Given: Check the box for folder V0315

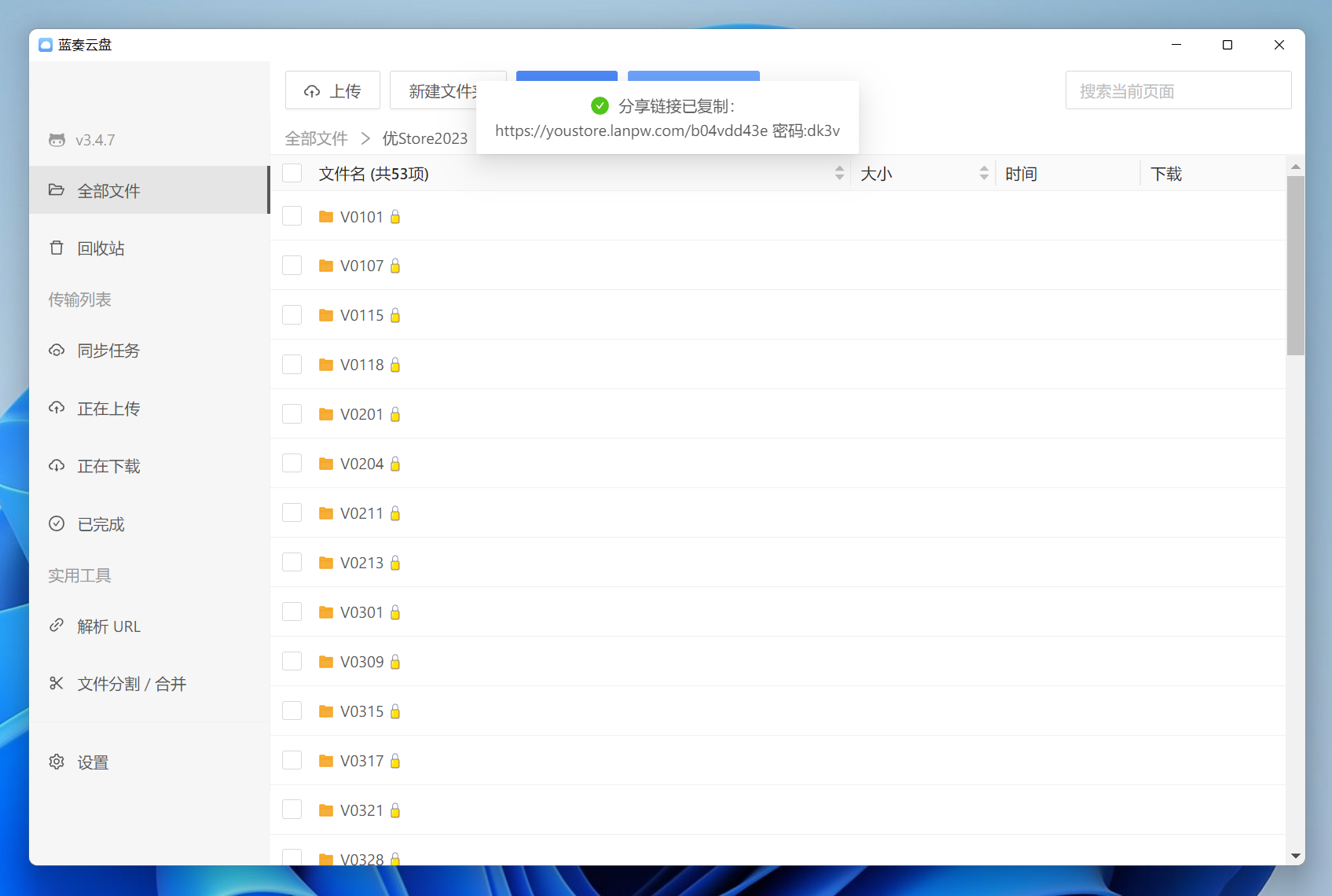Looking at the screenshot, I should click(x=292, y=711).
